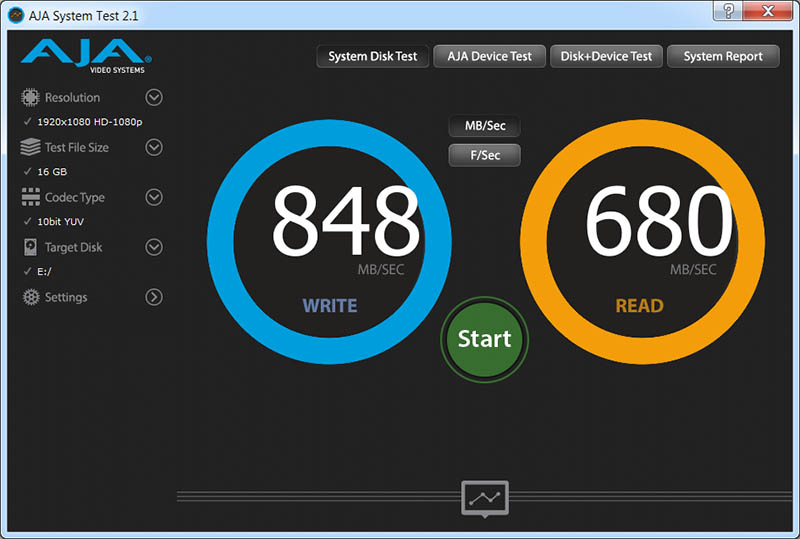Click the AJA Video Systems logo
This screenshot has height=539, width=800.
coord(86,56)
